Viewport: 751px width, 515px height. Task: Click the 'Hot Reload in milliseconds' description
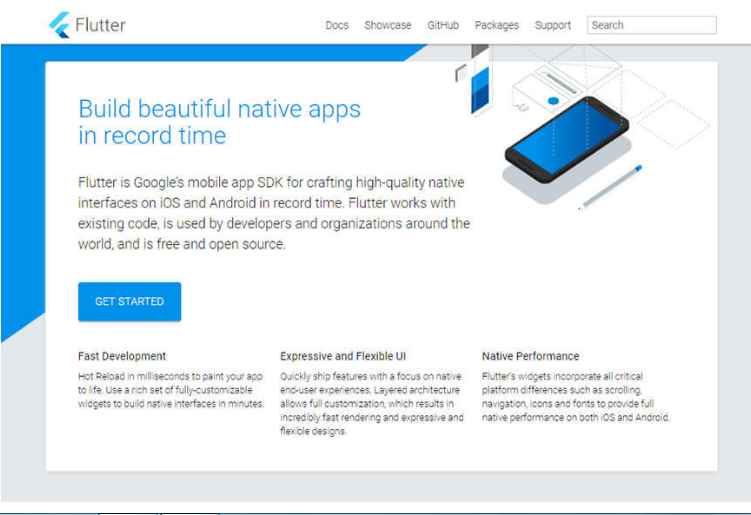171,390
